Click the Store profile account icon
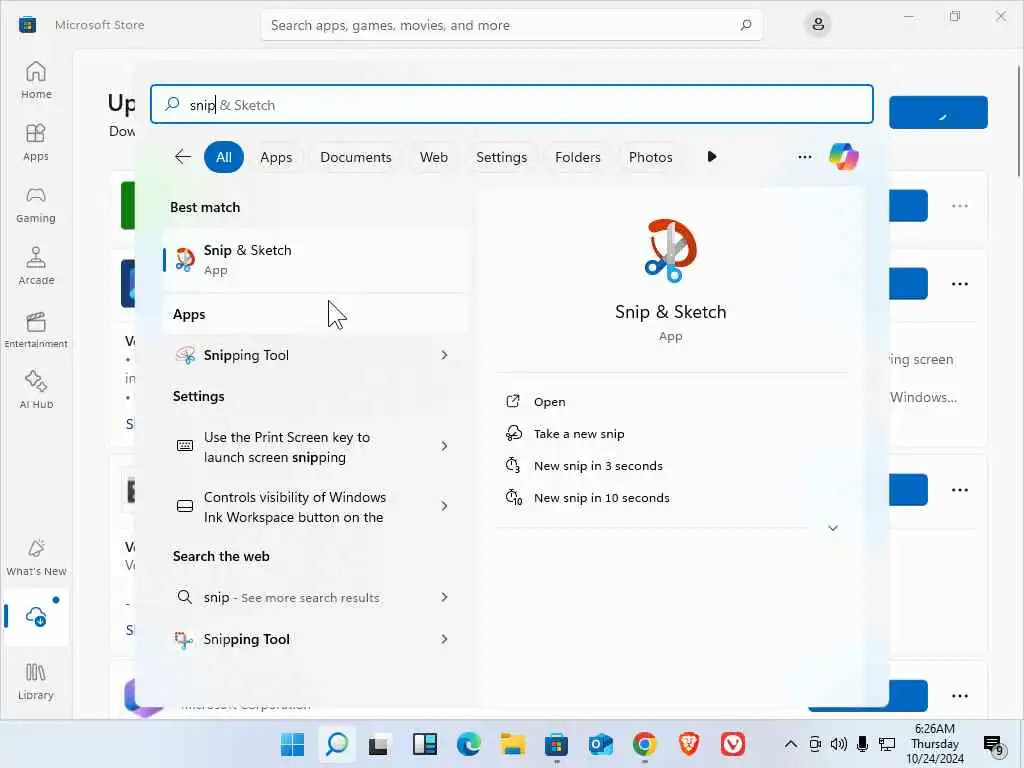The height and width of the screenshot is (768, 1024). click(x=818, y=25)
